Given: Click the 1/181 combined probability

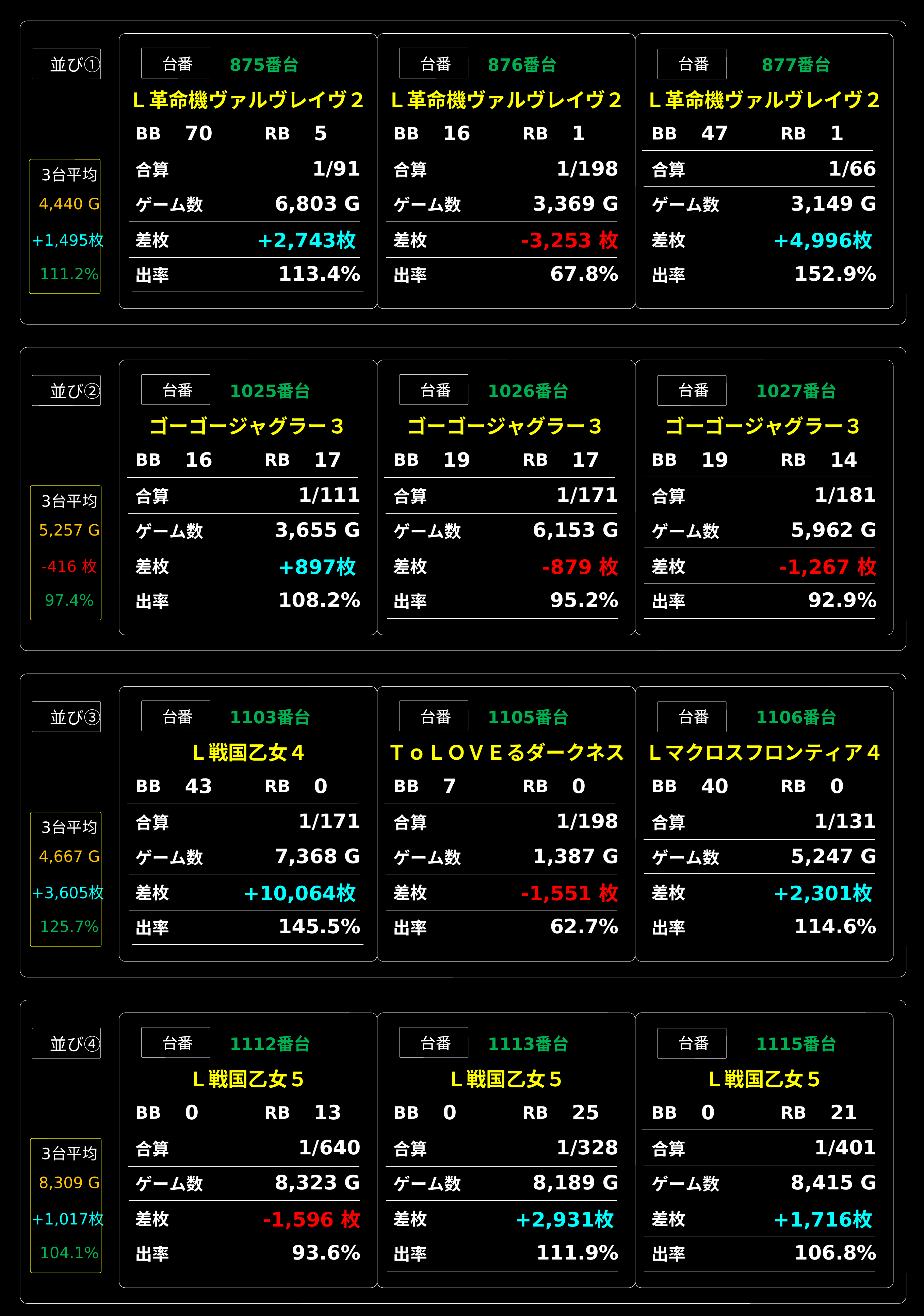Looking at the screenshot, I should coord(845,495).
